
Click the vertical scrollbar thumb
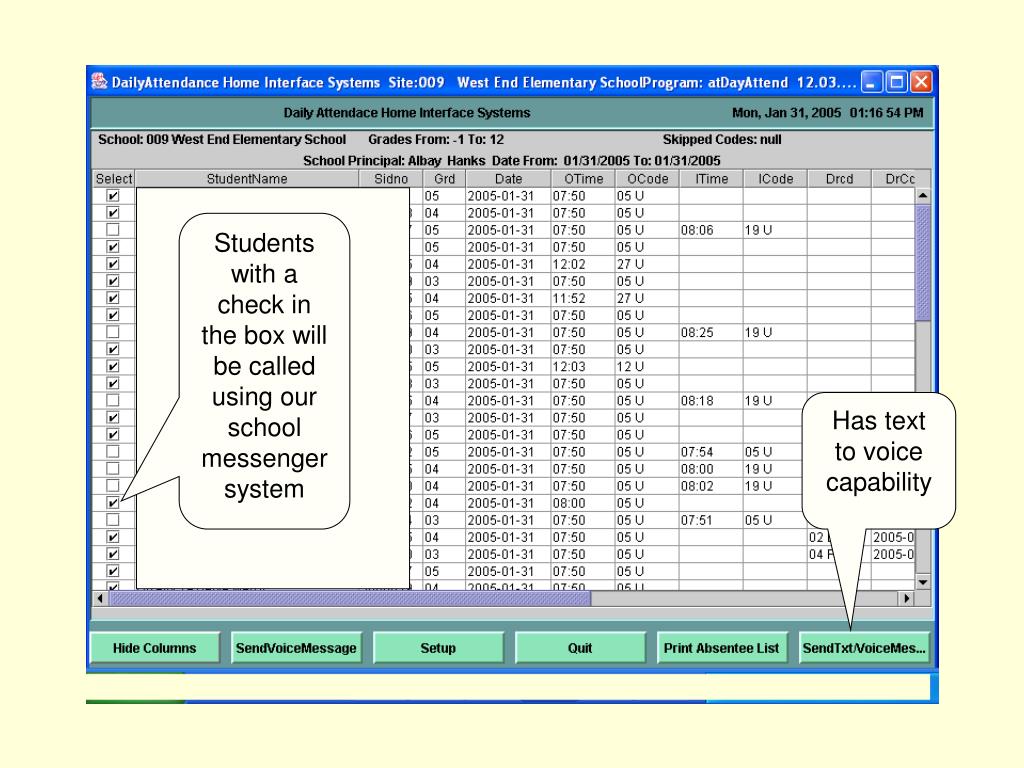(x=923, y=263)
